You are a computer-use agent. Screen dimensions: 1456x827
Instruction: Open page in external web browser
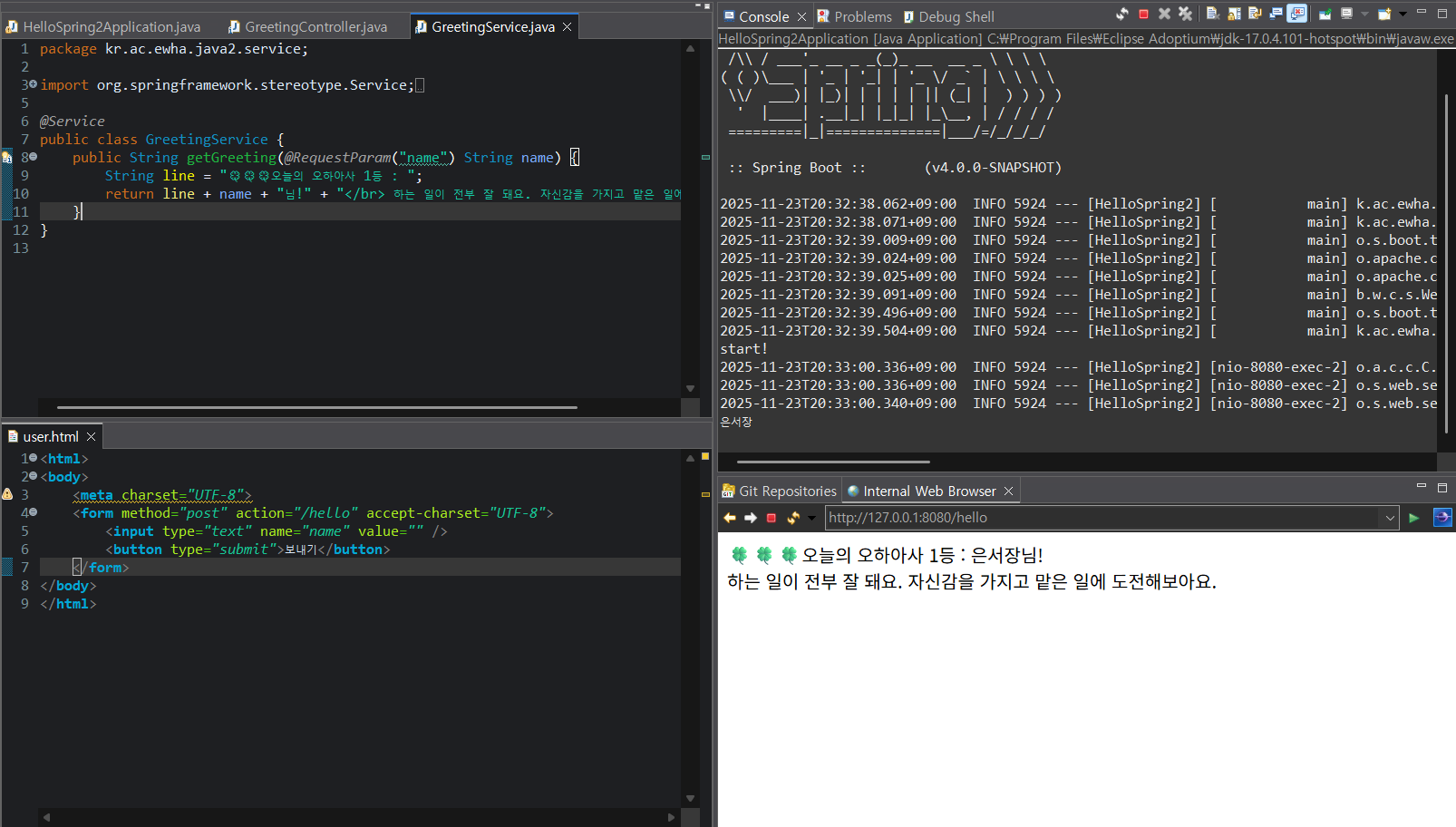tap(1442, 518)
